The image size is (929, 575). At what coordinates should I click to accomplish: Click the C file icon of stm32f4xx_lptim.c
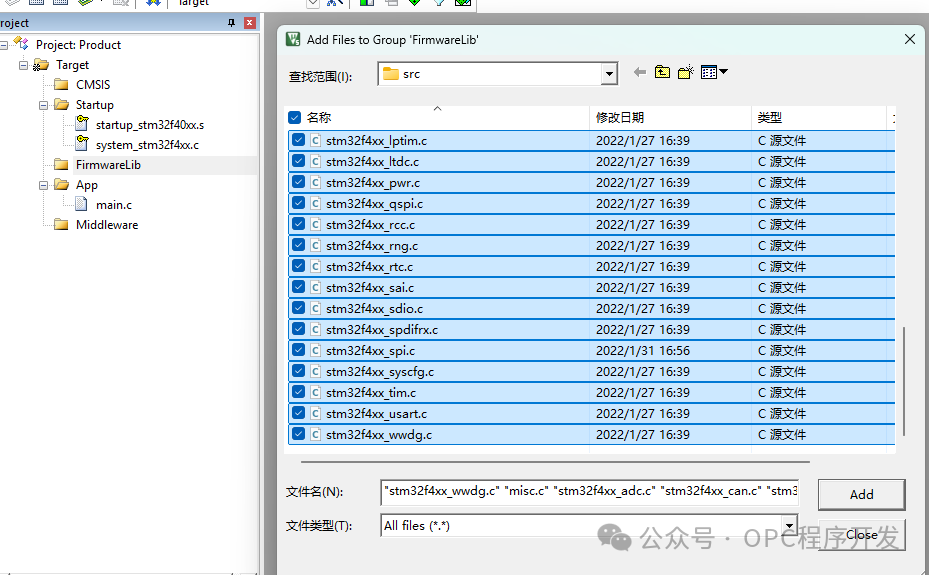[x=316, y=140]
